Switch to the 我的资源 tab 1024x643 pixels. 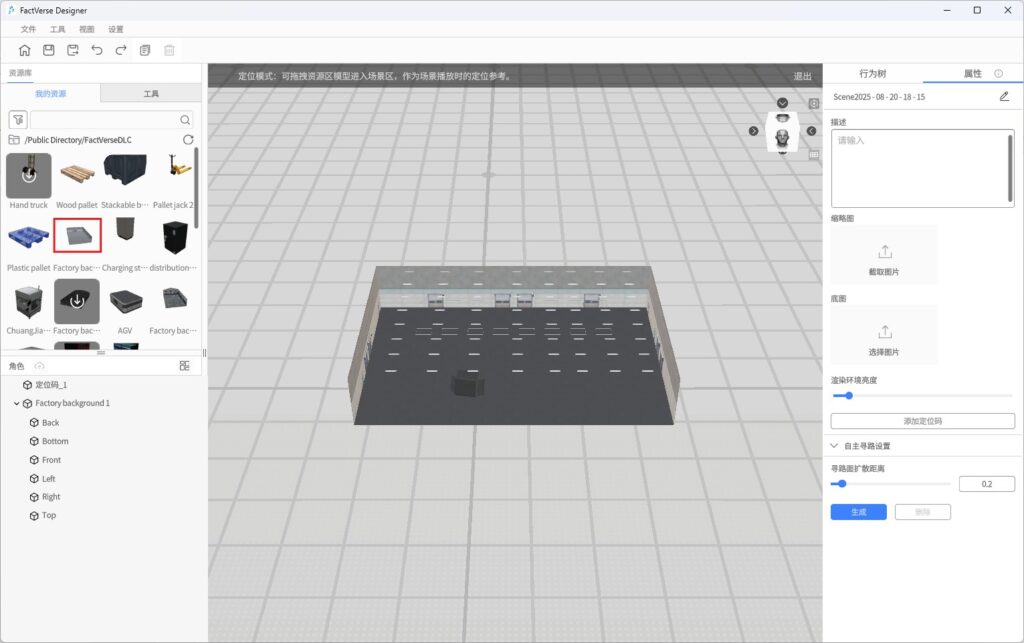(x=51, y=93)
